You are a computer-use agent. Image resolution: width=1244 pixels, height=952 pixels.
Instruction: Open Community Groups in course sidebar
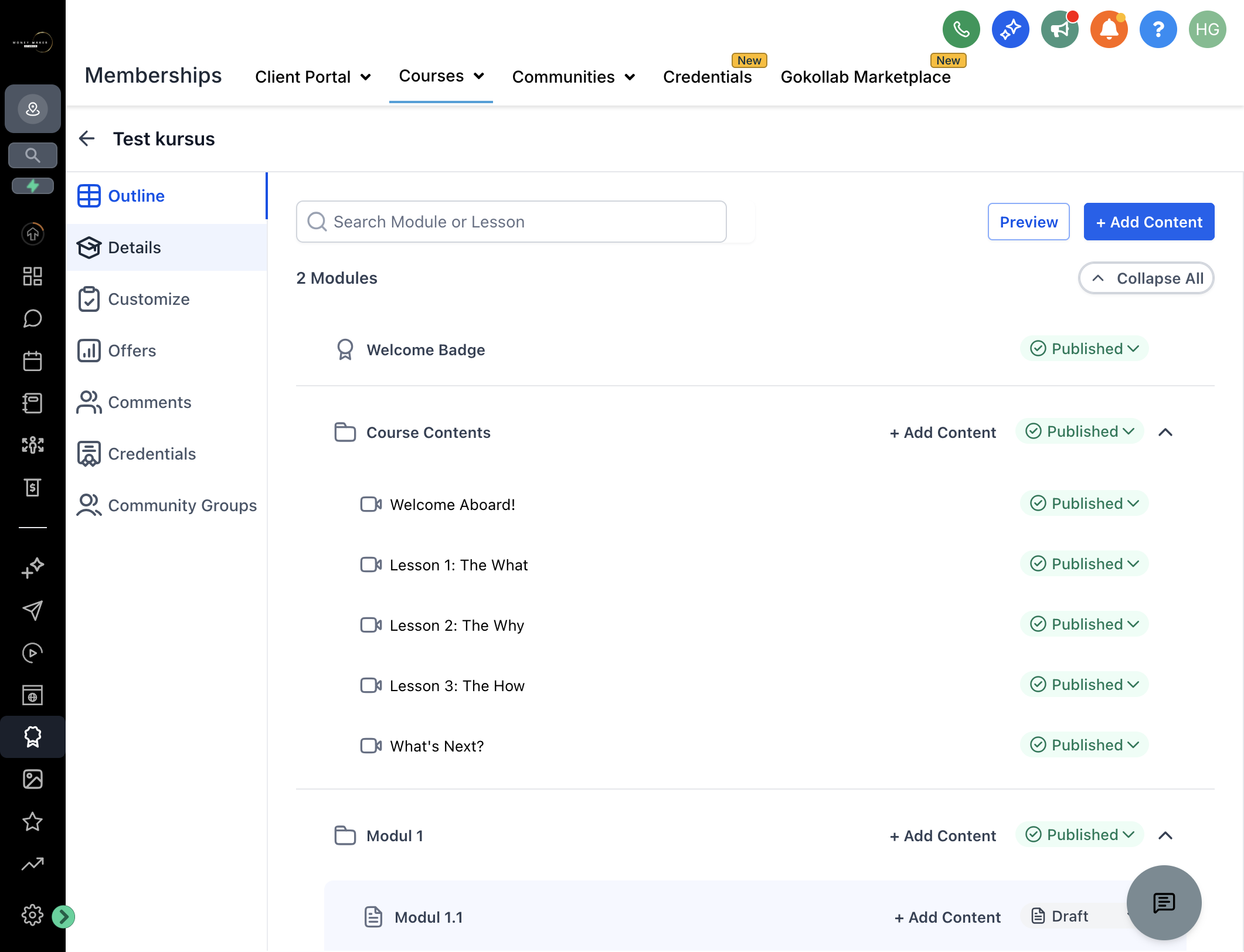click(x=166, y=505)
